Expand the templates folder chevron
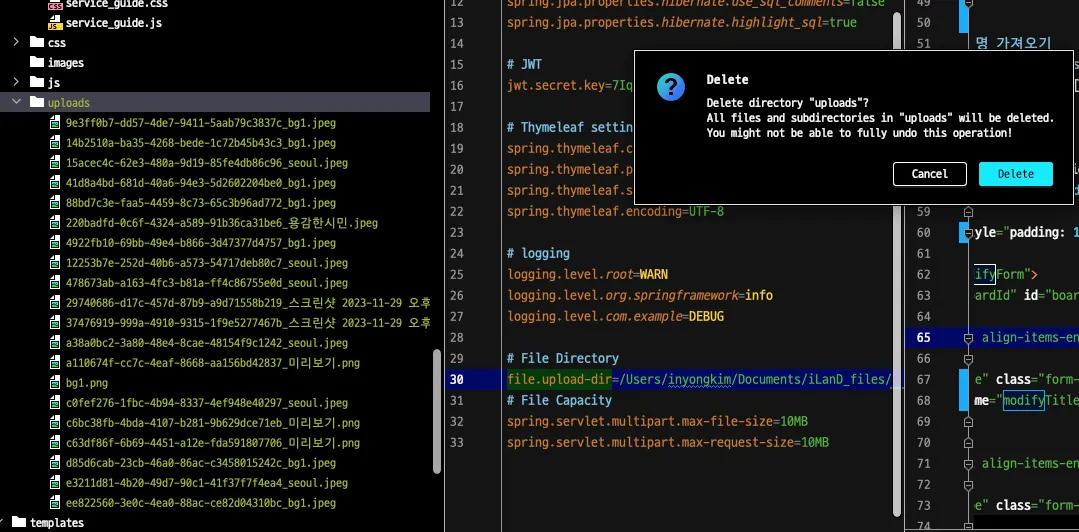The width and height of the screenshot is (1079, 532). pos(4,522)
